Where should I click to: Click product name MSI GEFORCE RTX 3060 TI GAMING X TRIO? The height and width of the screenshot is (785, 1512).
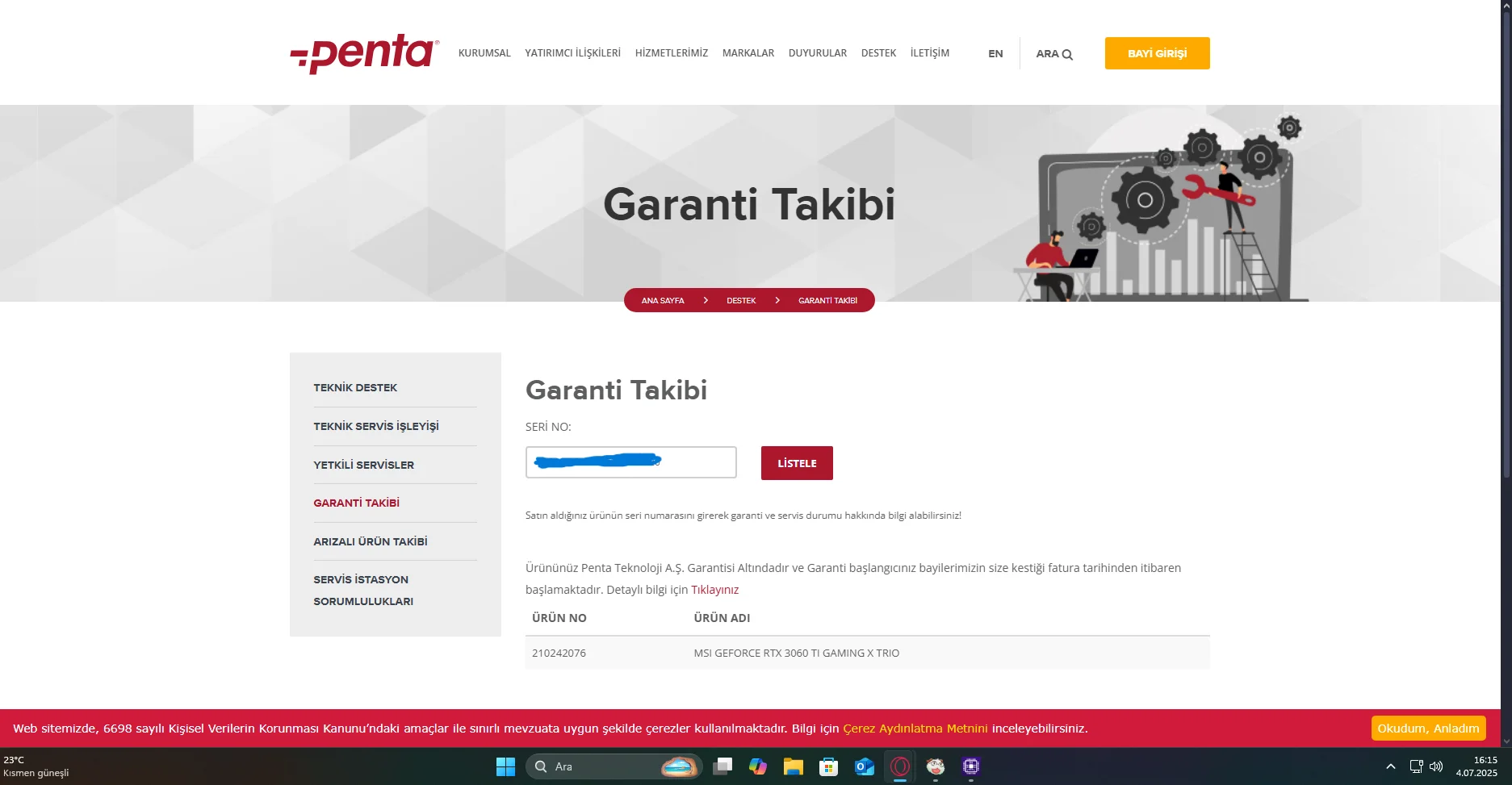[x=797, y=653]
